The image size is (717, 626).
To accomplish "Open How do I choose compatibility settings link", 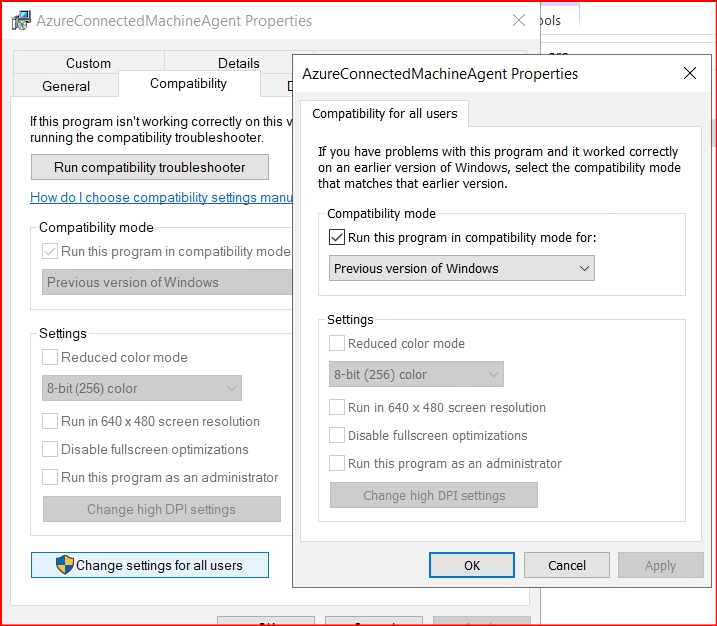I will pyautogui.click(x=161, y=197).
